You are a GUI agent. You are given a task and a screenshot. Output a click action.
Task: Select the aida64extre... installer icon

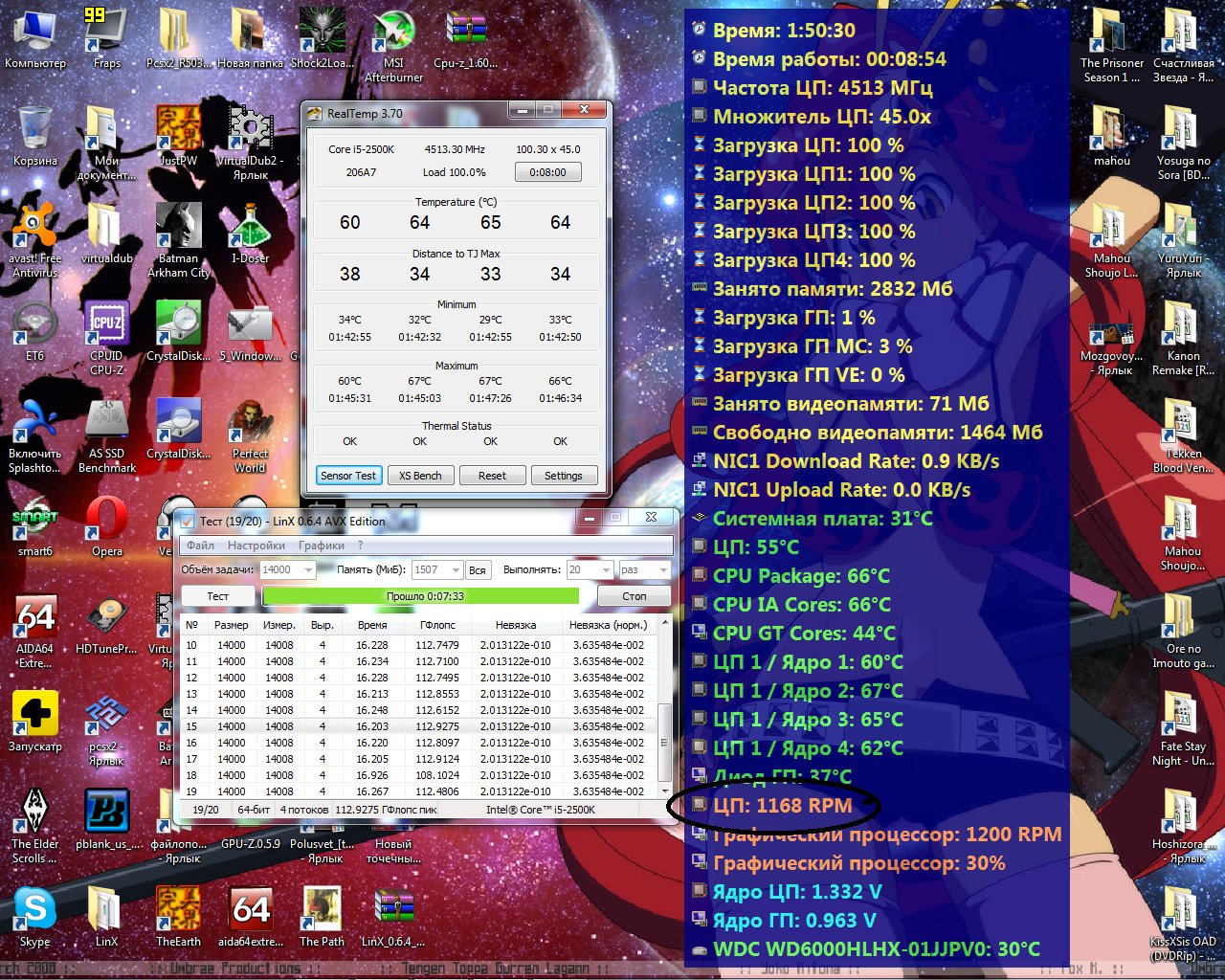pyautogui.click(x=251, y=917)
